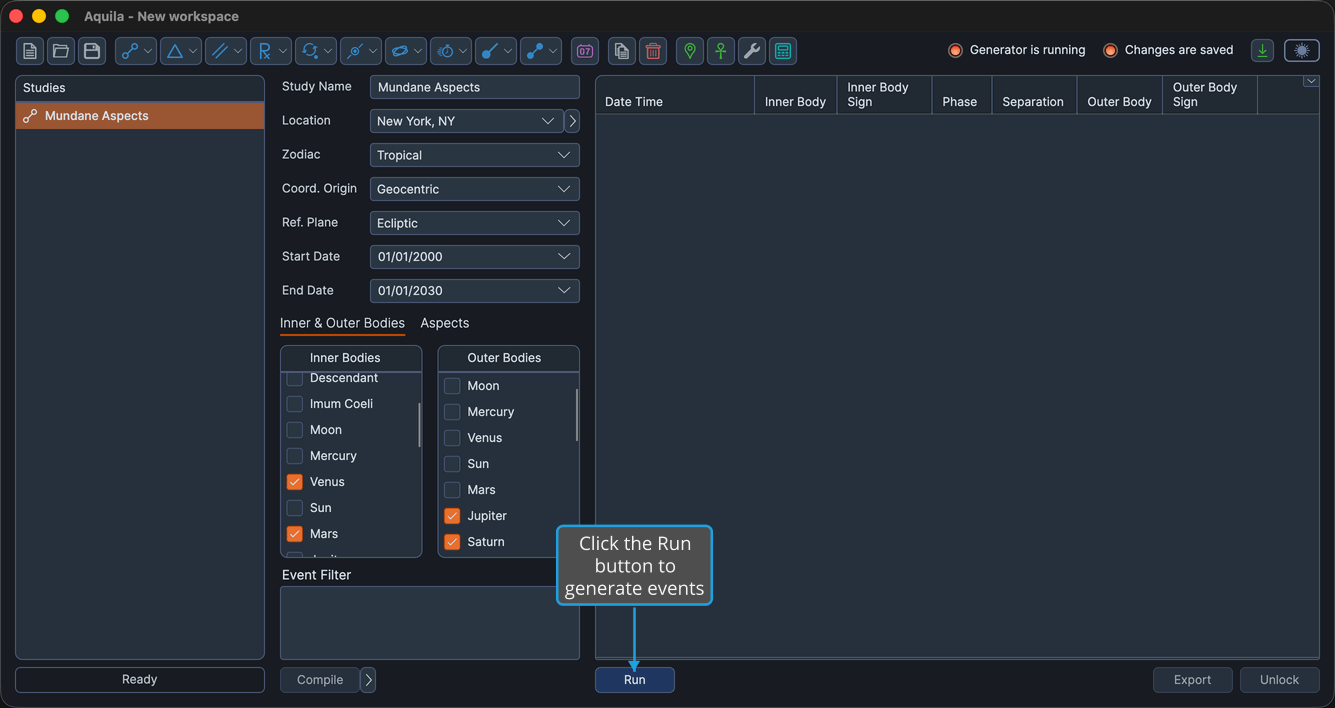Open the Zodiac dropdown set to Tropical
The image size is (1335, 708).
click(474, 155)
